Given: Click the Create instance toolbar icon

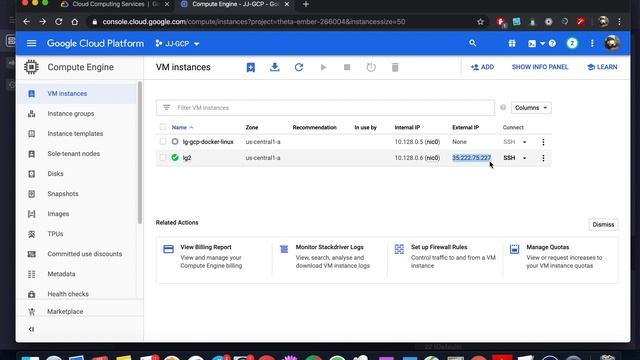Looking at the screenshot, I should pos(251,67).
